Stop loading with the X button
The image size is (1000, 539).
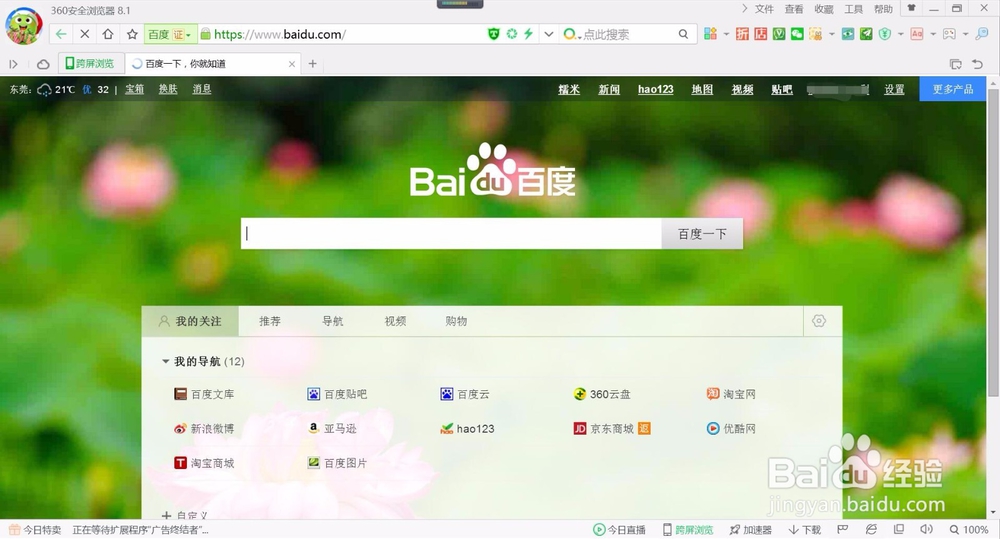click(x=84, y=34)
